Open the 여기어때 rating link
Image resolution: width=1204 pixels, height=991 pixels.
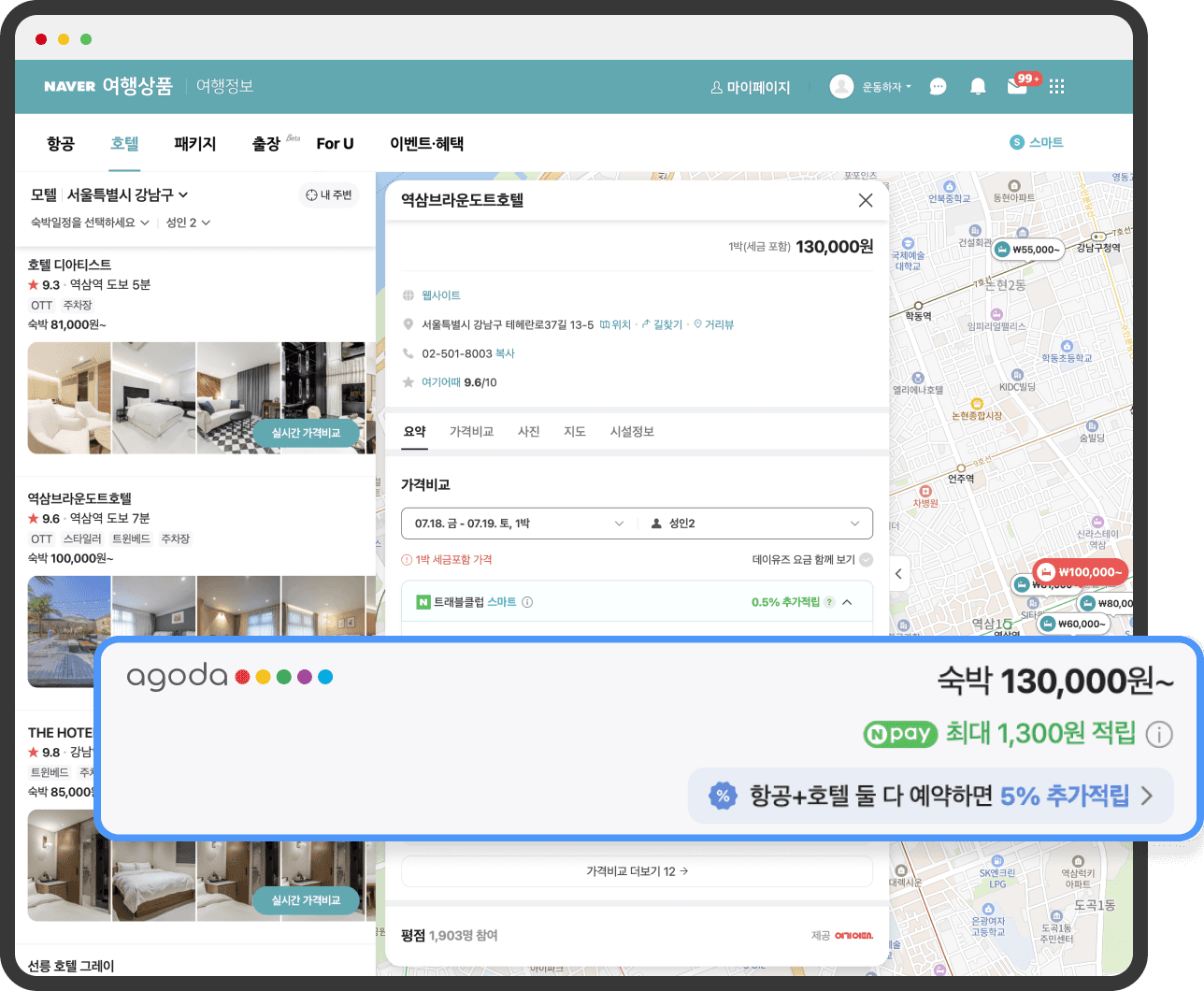pos(441,382)
